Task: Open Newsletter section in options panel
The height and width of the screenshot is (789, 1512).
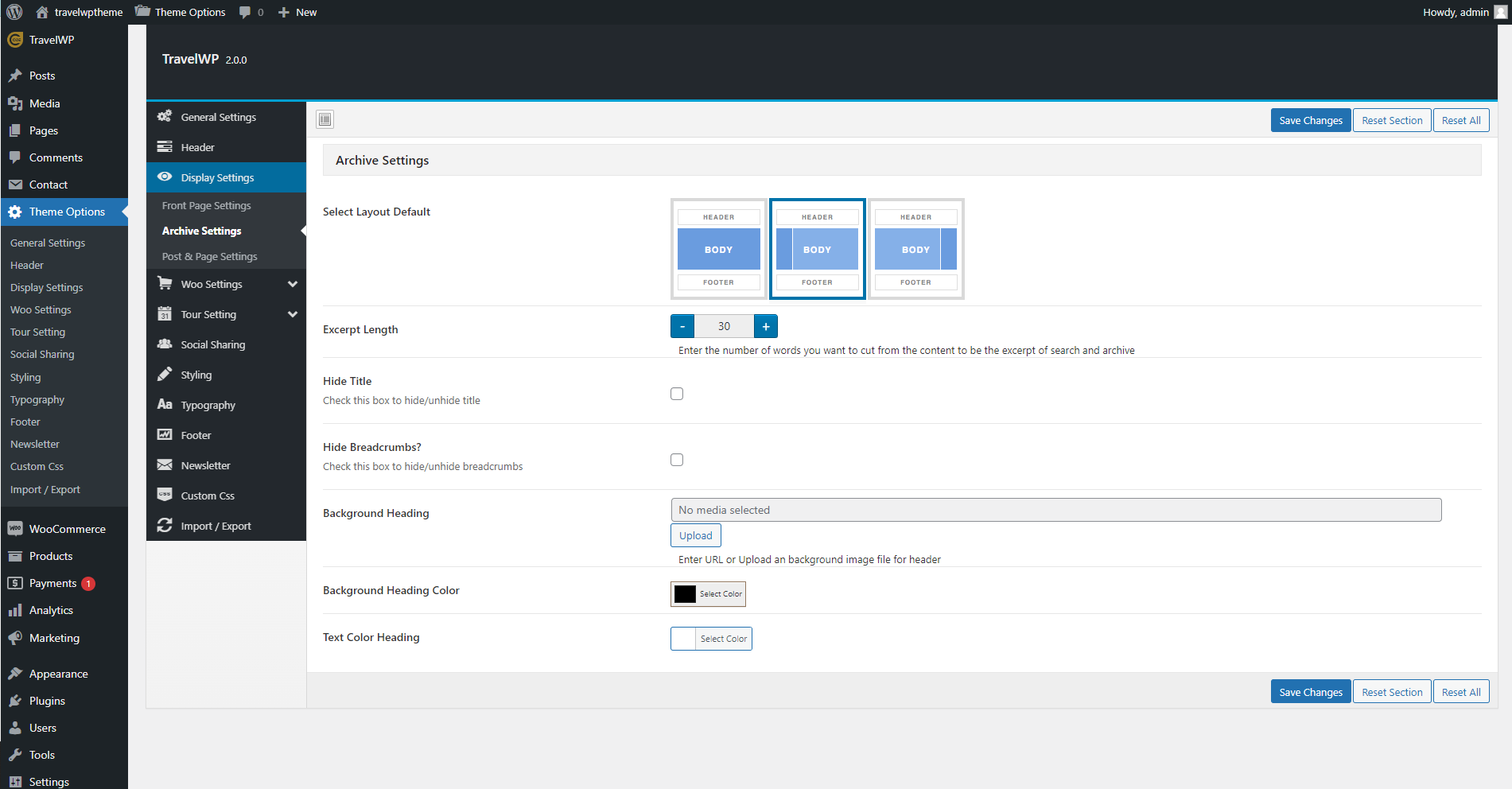Action: point(226,465)
